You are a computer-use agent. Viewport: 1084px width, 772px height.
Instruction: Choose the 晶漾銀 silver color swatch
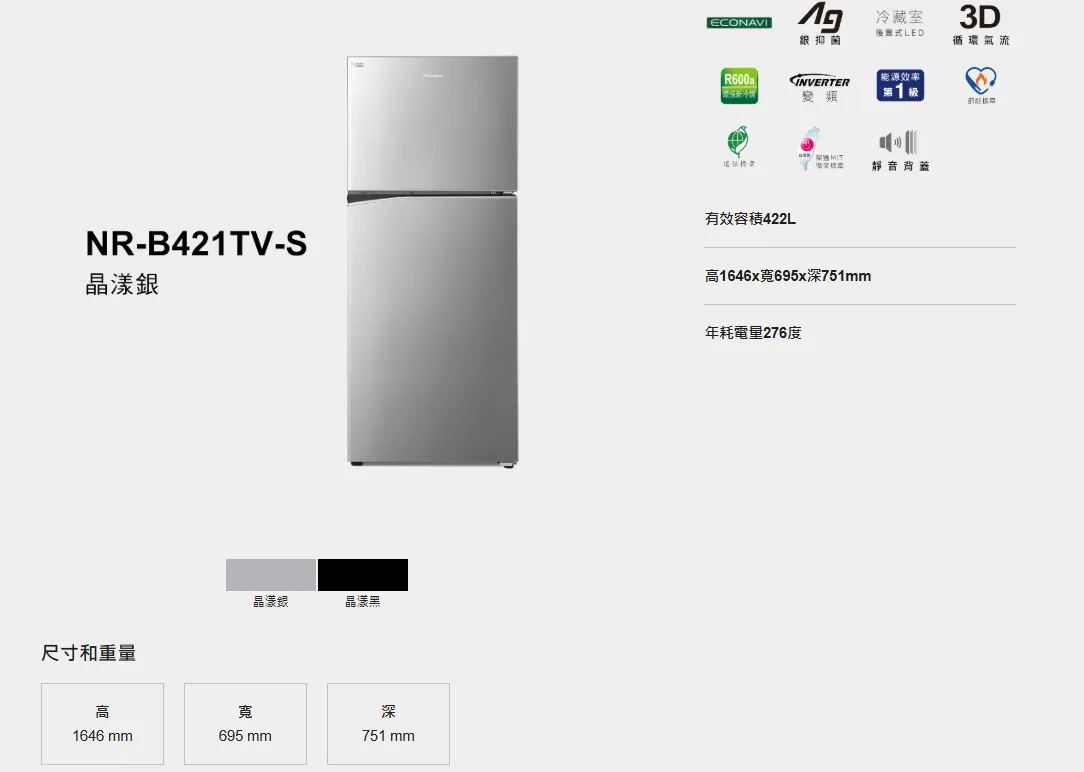pyautogui.click(x=271, y=575)
